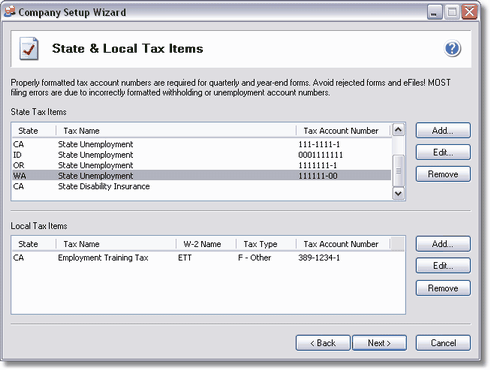Screen dimensions: 490x370
Task: Click the ETT W-2 name cell
Action: [x=185, y=258]
